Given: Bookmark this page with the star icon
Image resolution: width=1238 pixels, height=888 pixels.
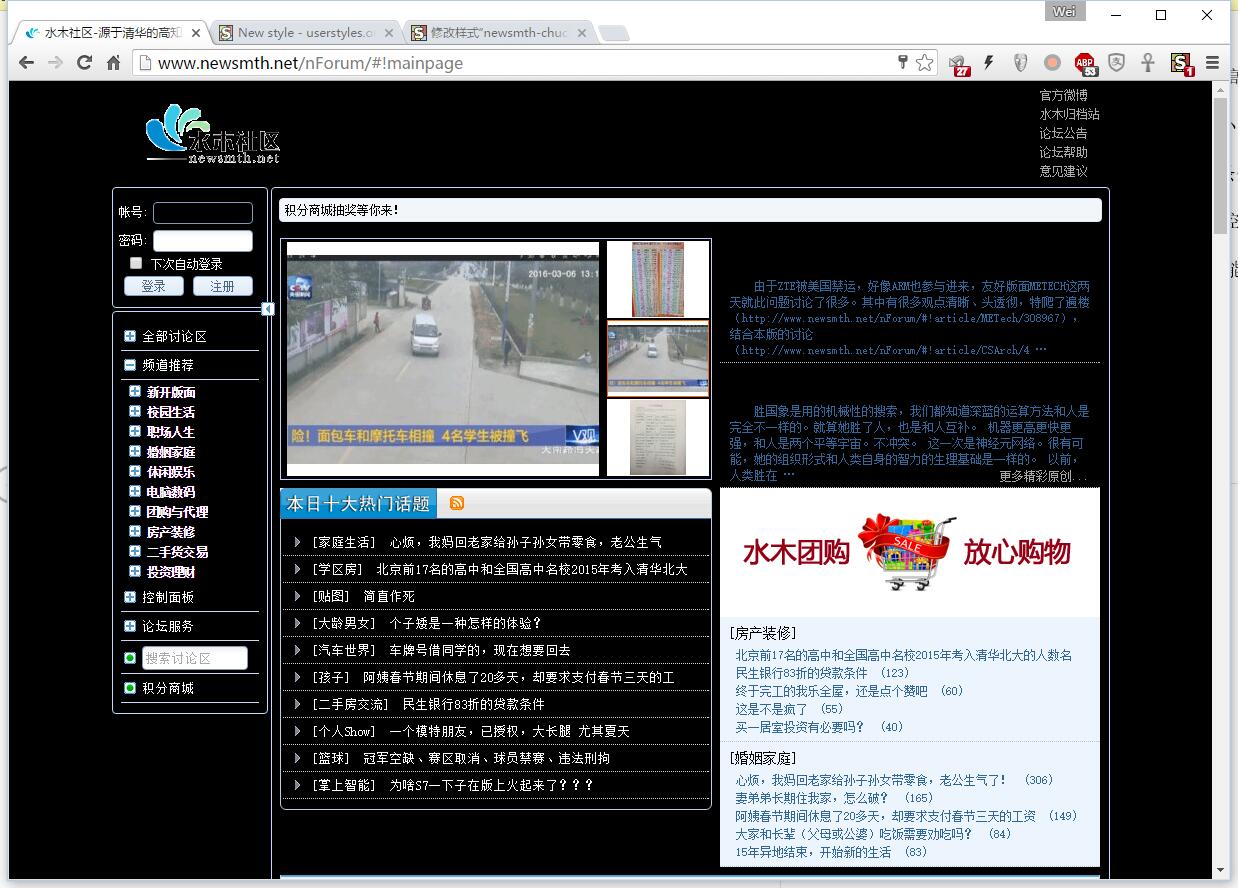Looking at the screenshot, I should tap(925, 63).
